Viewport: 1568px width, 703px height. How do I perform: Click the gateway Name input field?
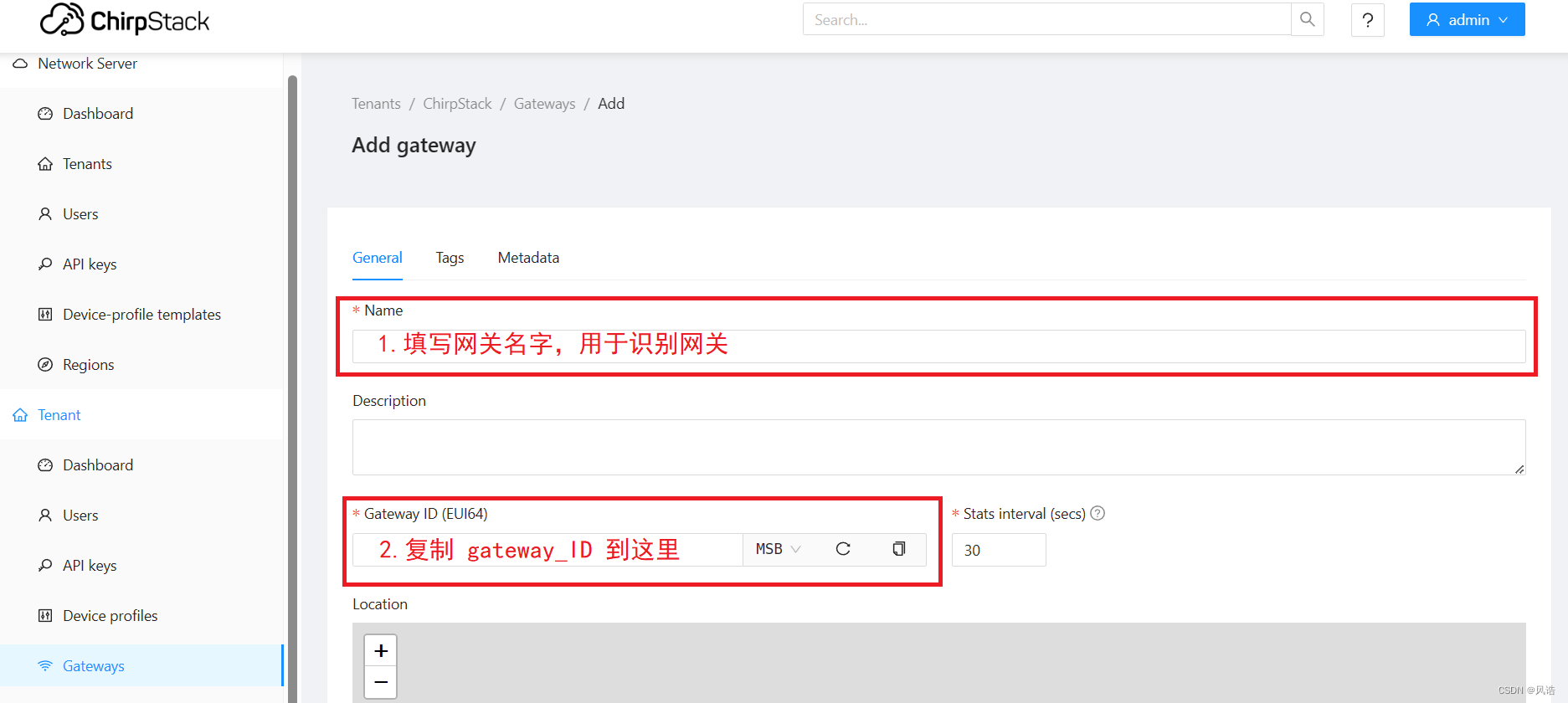[938, 346]
